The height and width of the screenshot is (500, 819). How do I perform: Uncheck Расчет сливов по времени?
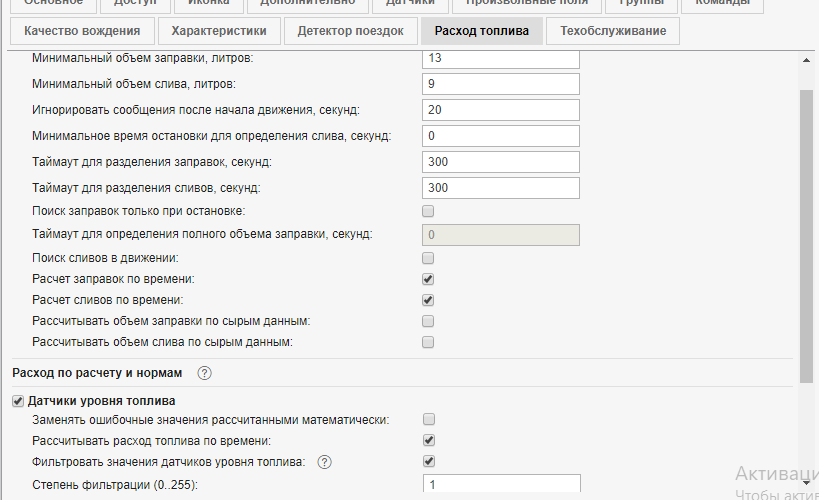pos(428,300)
